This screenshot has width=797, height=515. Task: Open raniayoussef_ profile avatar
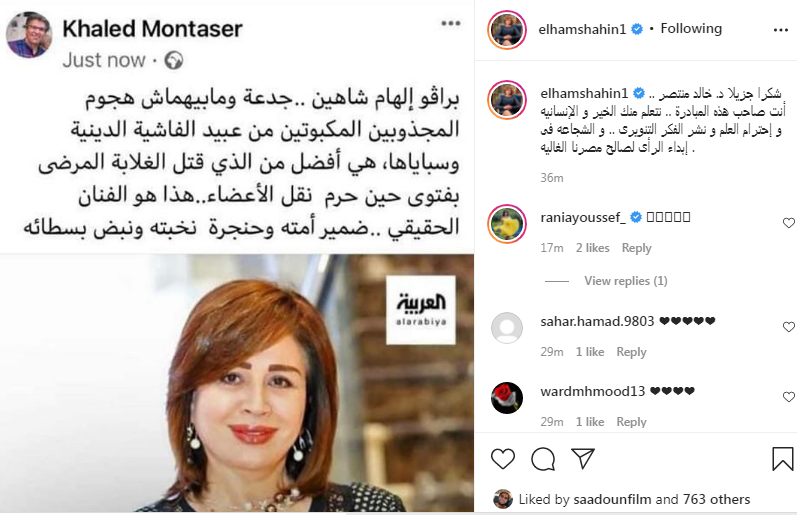[x=507, y=224]
